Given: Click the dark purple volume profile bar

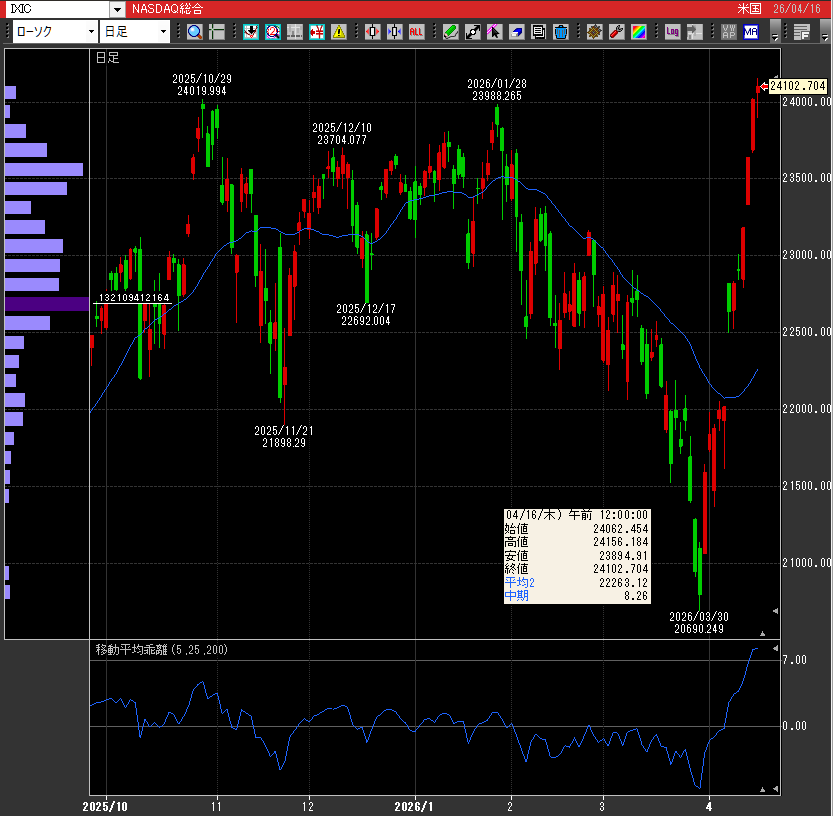Looking at the screenshot, I should (x=47, y=304).
